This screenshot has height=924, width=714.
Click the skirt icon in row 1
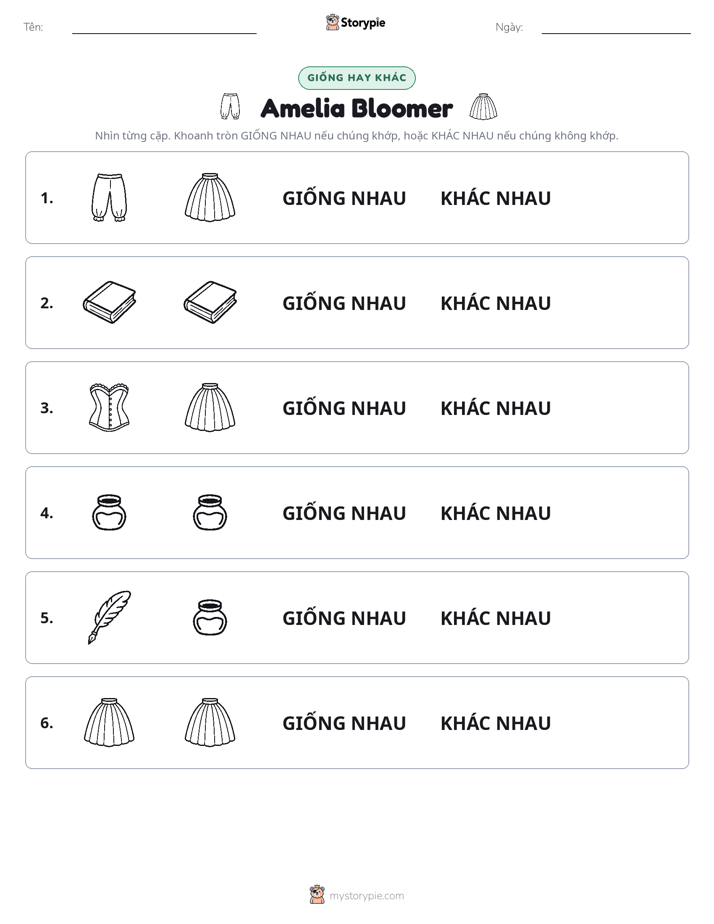(210, 197)
